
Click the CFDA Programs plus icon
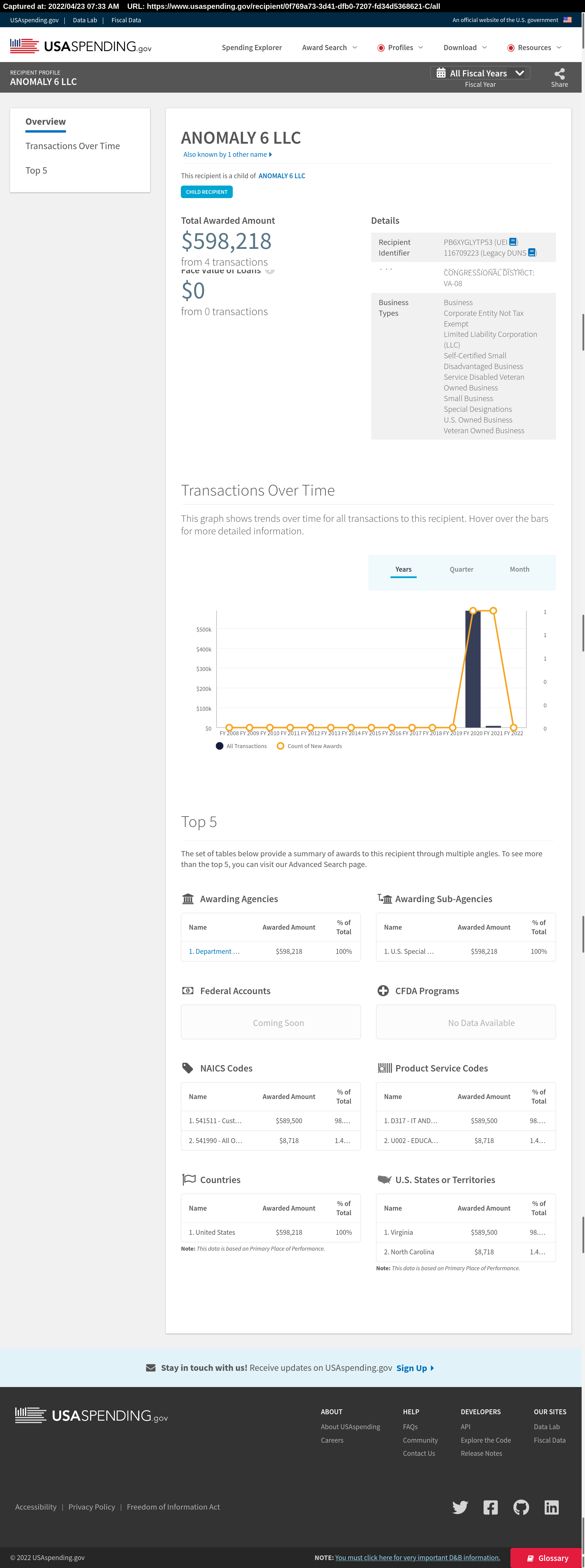coord(383,990)
